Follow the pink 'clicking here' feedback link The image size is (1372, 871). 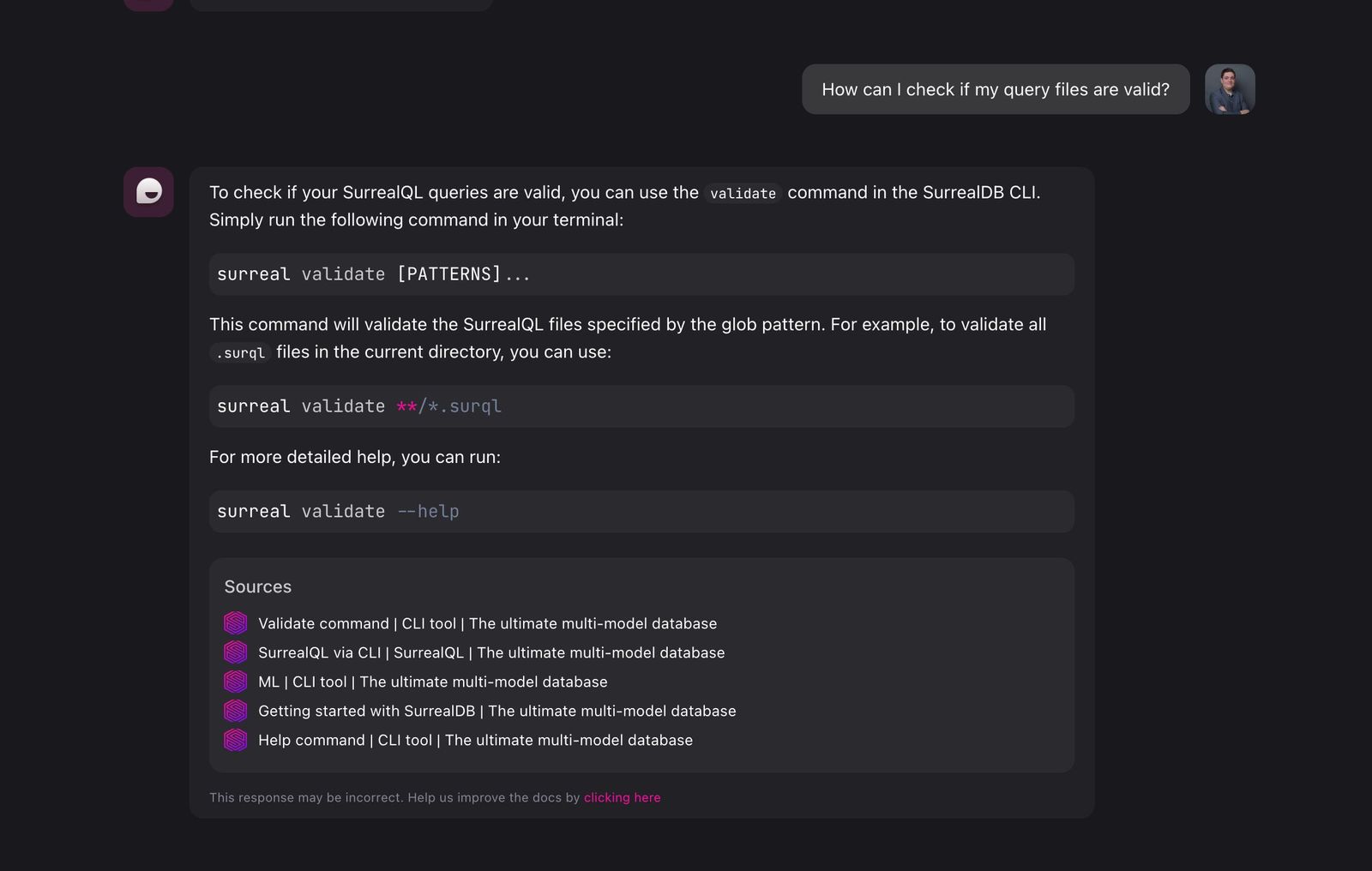coord(622,797)
